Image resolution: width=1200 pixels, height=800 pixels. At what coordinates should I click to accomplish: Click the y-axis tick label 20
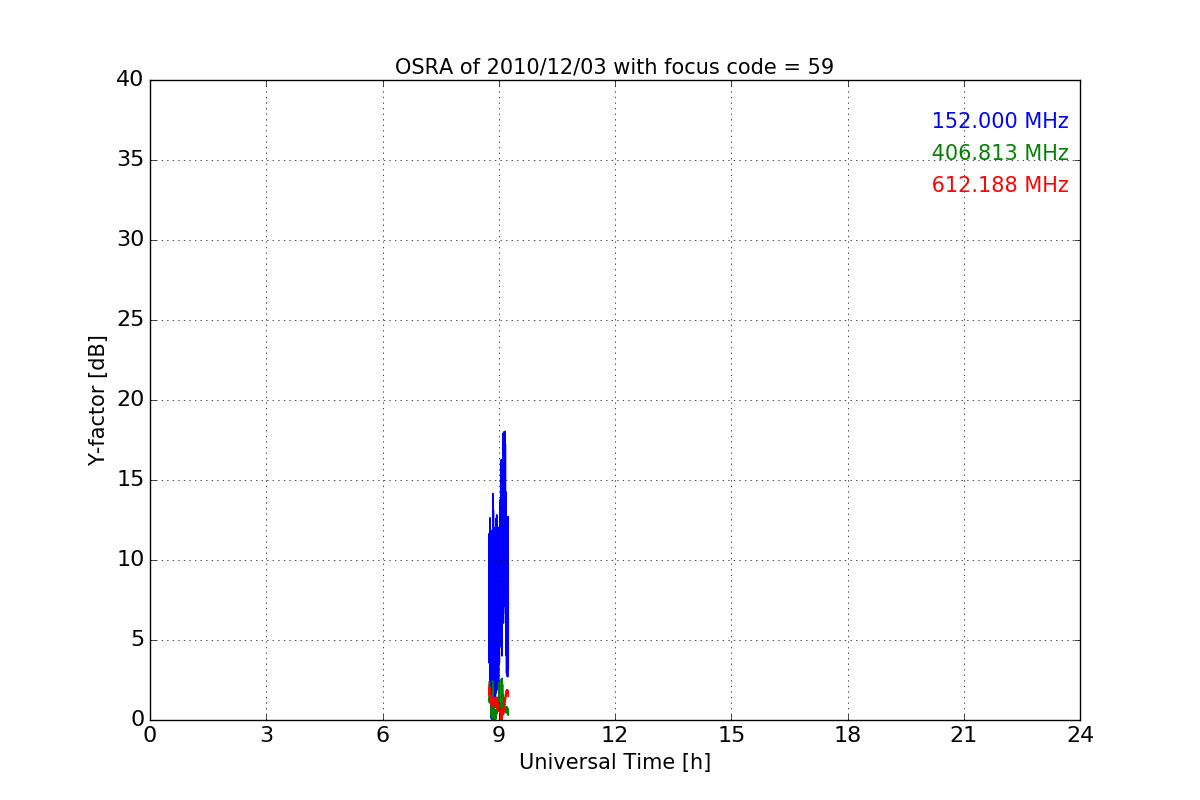tap(130, 399)
